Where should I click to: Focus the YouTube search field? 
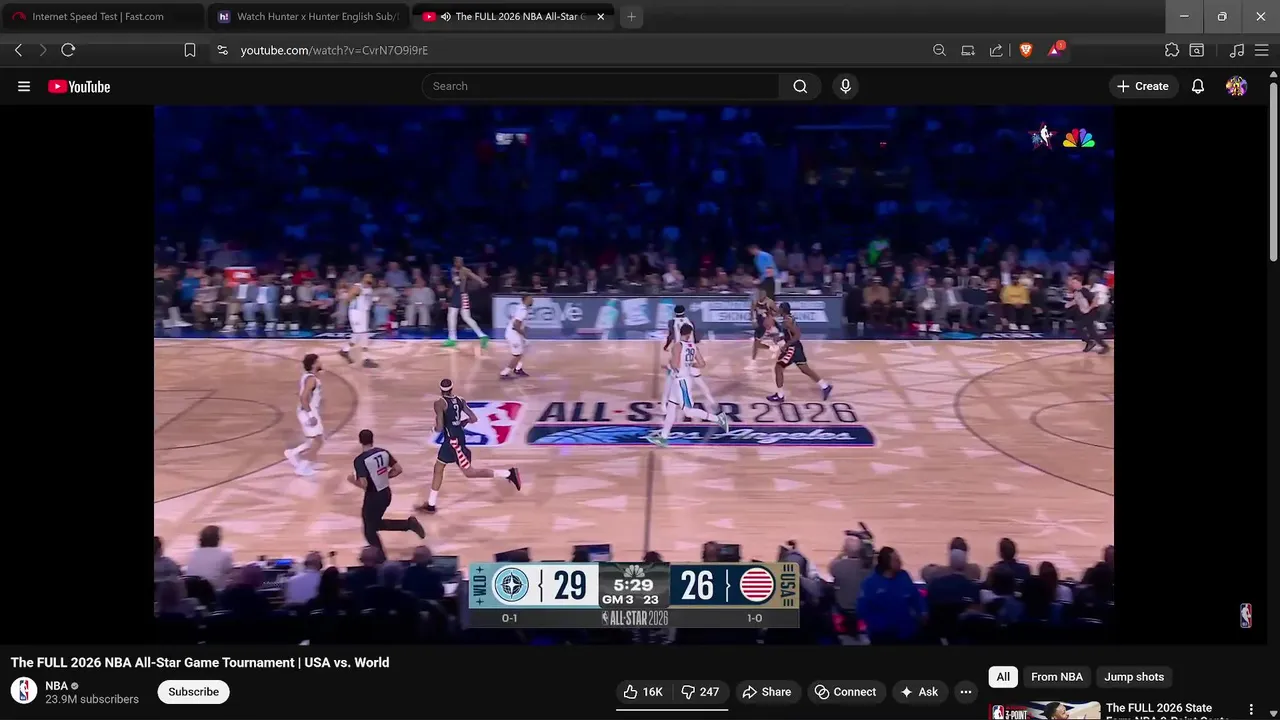(600, 86)
